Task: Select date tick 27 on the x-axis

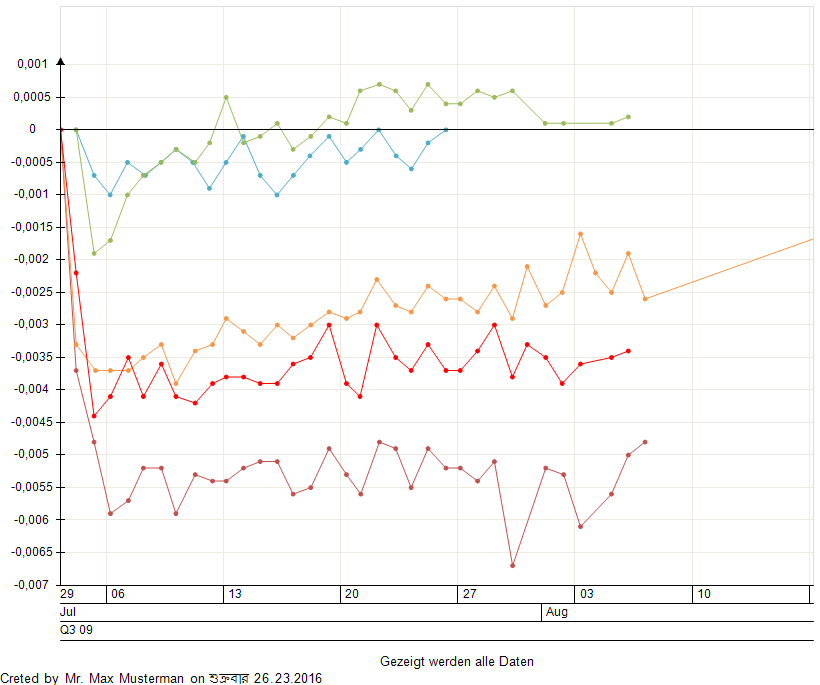Action: coord(469,594)
